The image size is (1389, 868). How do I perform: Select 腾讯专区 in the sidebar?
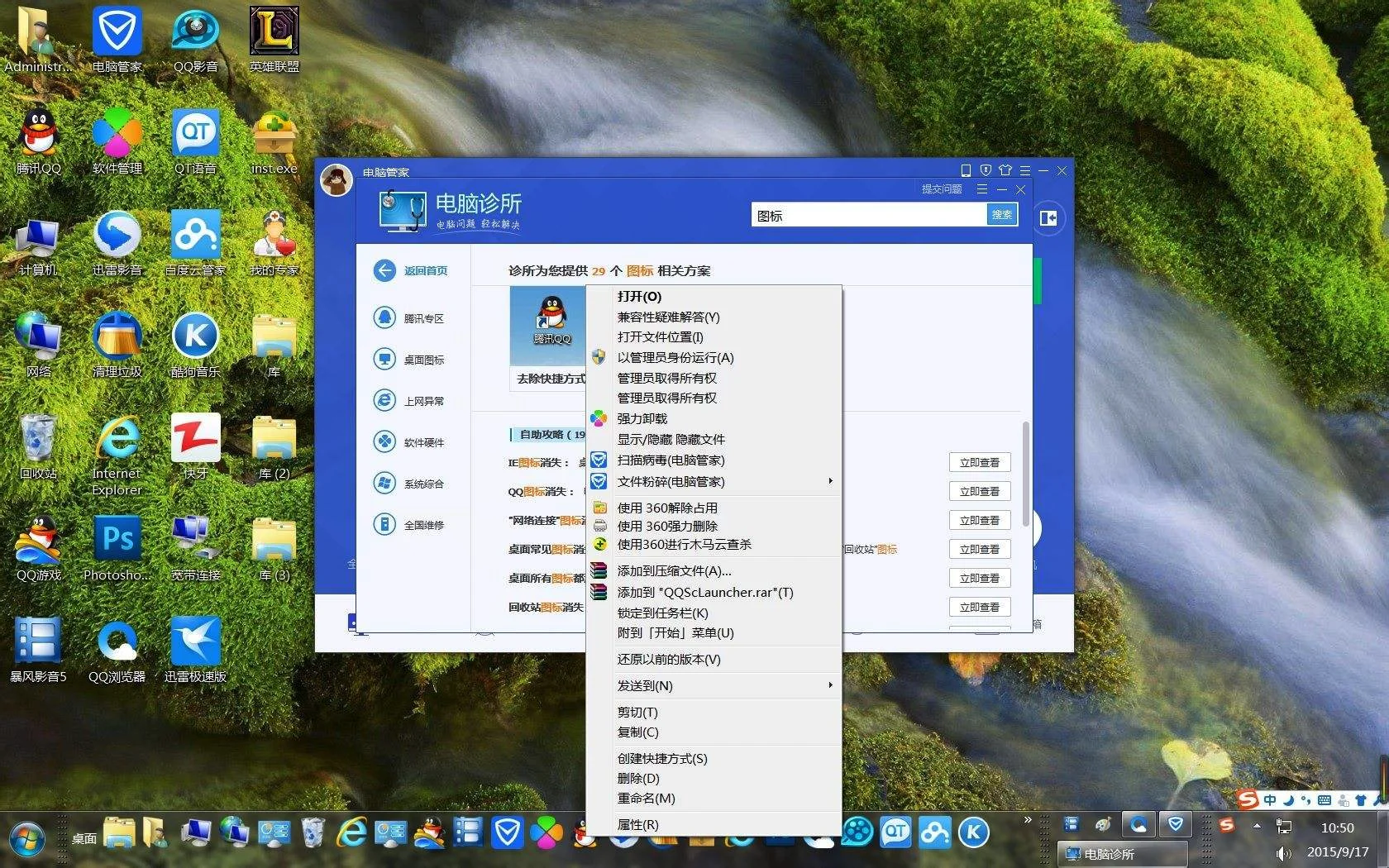(x=410, y=318)
